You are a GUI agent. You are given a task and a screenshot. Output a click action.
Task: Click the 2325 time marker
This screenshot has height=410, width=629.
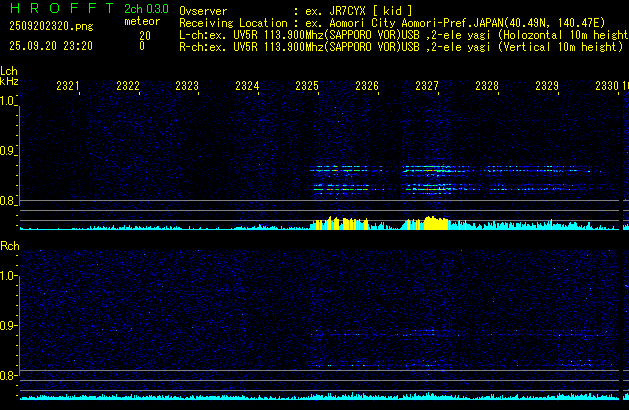point(307,87)
